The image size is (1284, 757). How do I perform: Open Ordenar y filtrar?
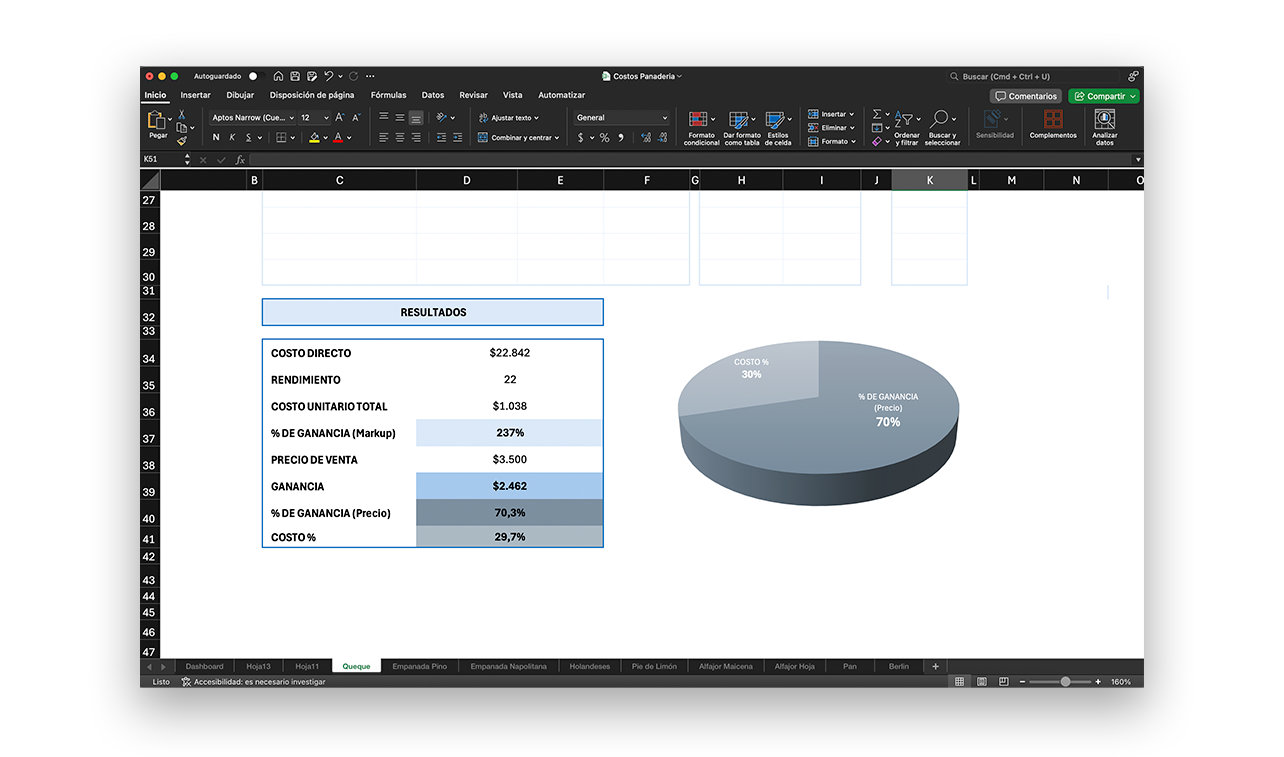coord(907,128)
